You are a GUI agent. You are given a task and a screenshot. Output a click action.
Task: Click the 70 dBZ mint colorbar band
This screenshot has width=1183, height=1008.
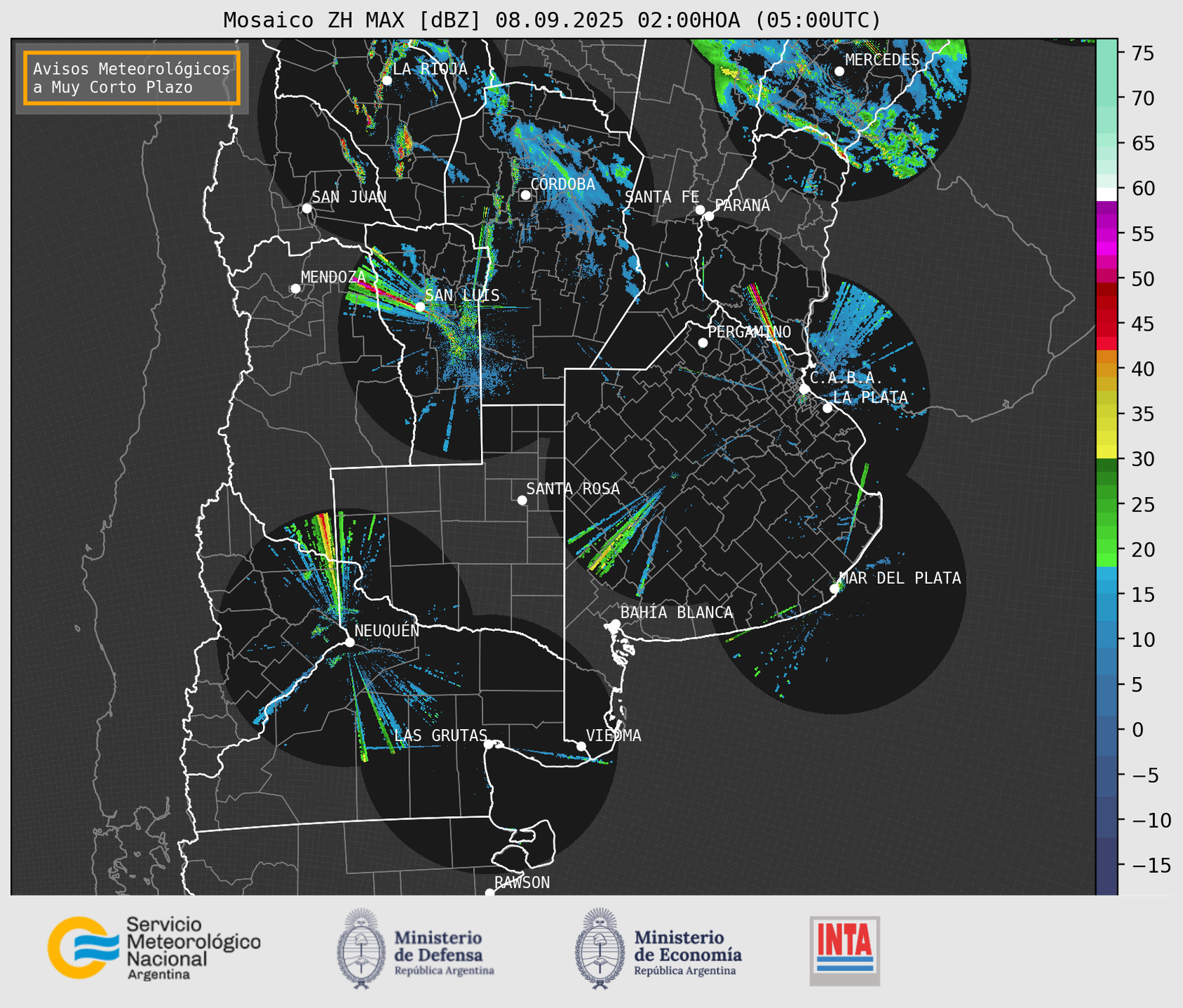coord(1107,98)
